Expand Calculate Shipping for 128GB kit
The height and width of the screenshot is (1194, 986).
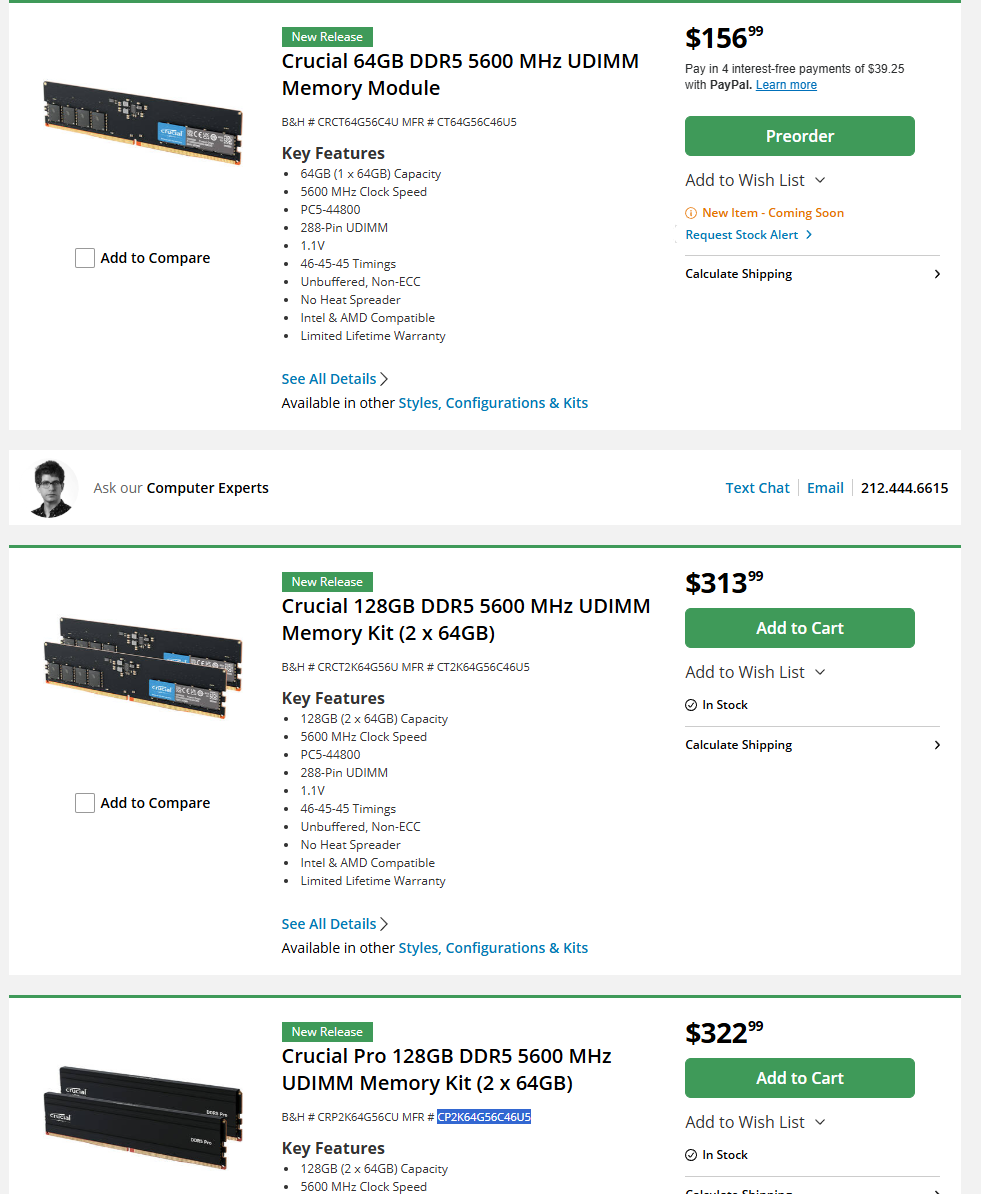click(812, 745)
